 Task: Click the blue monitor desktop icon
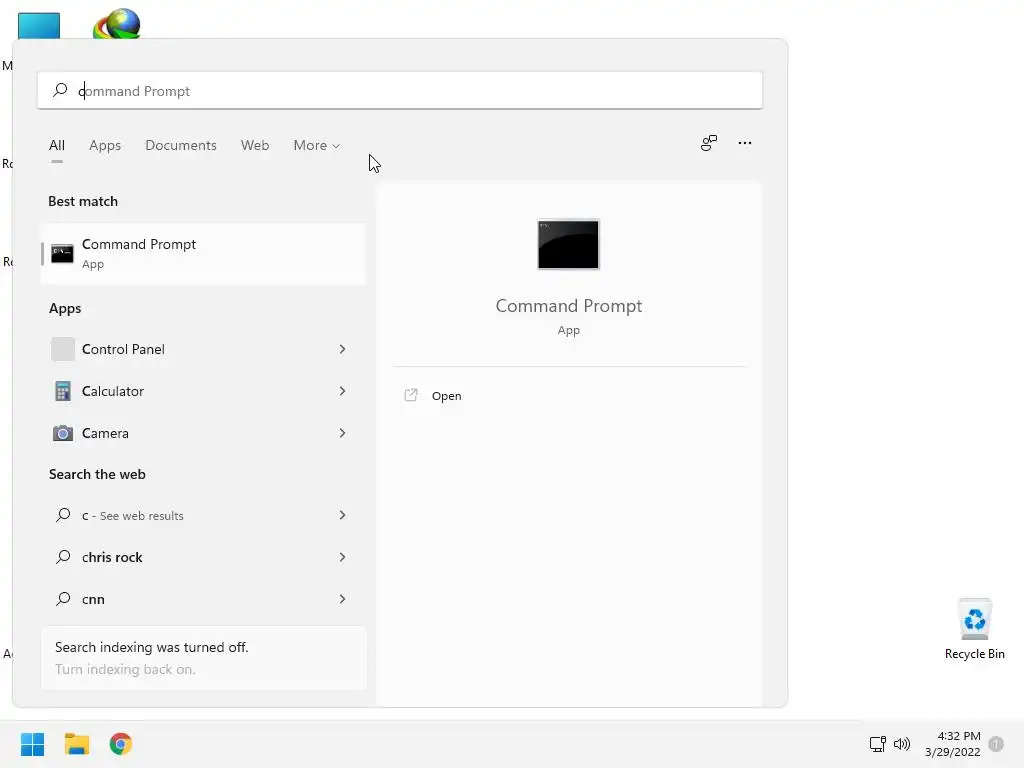pyautogui.click(x=39, y=25)
